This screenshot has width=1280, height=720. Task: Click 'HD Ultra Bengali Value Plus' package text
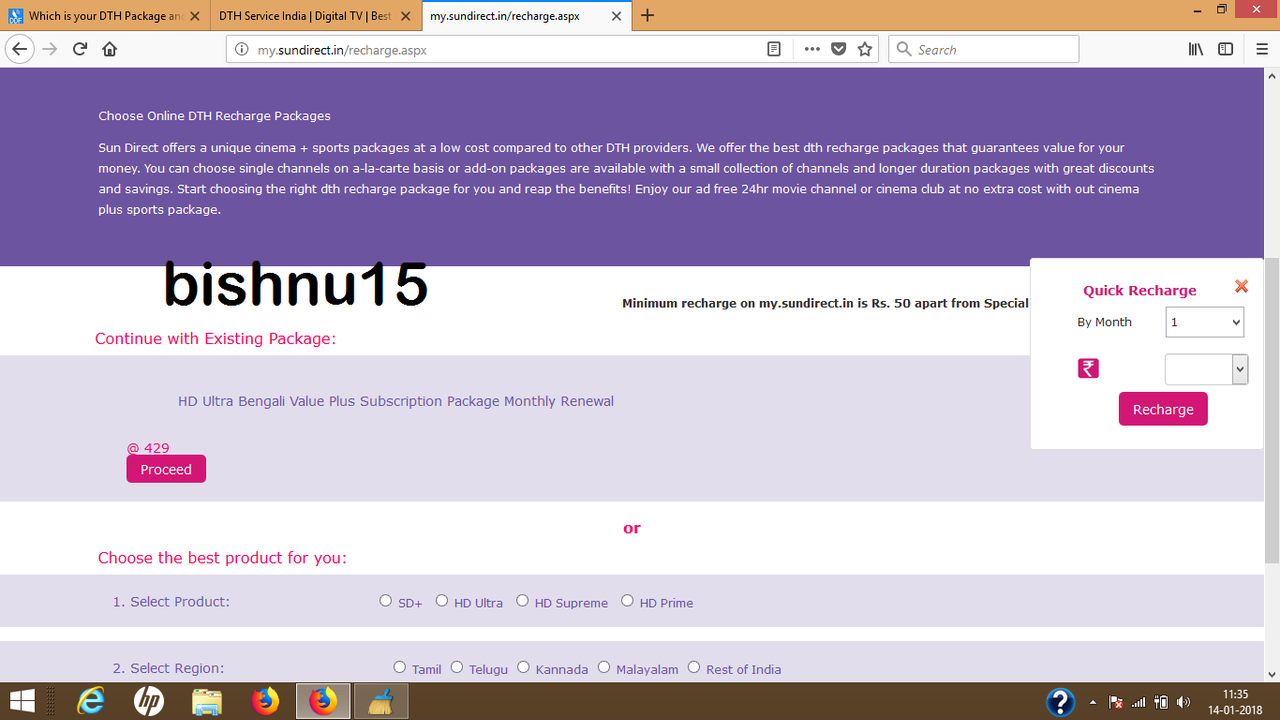click(x=396, y=401)
